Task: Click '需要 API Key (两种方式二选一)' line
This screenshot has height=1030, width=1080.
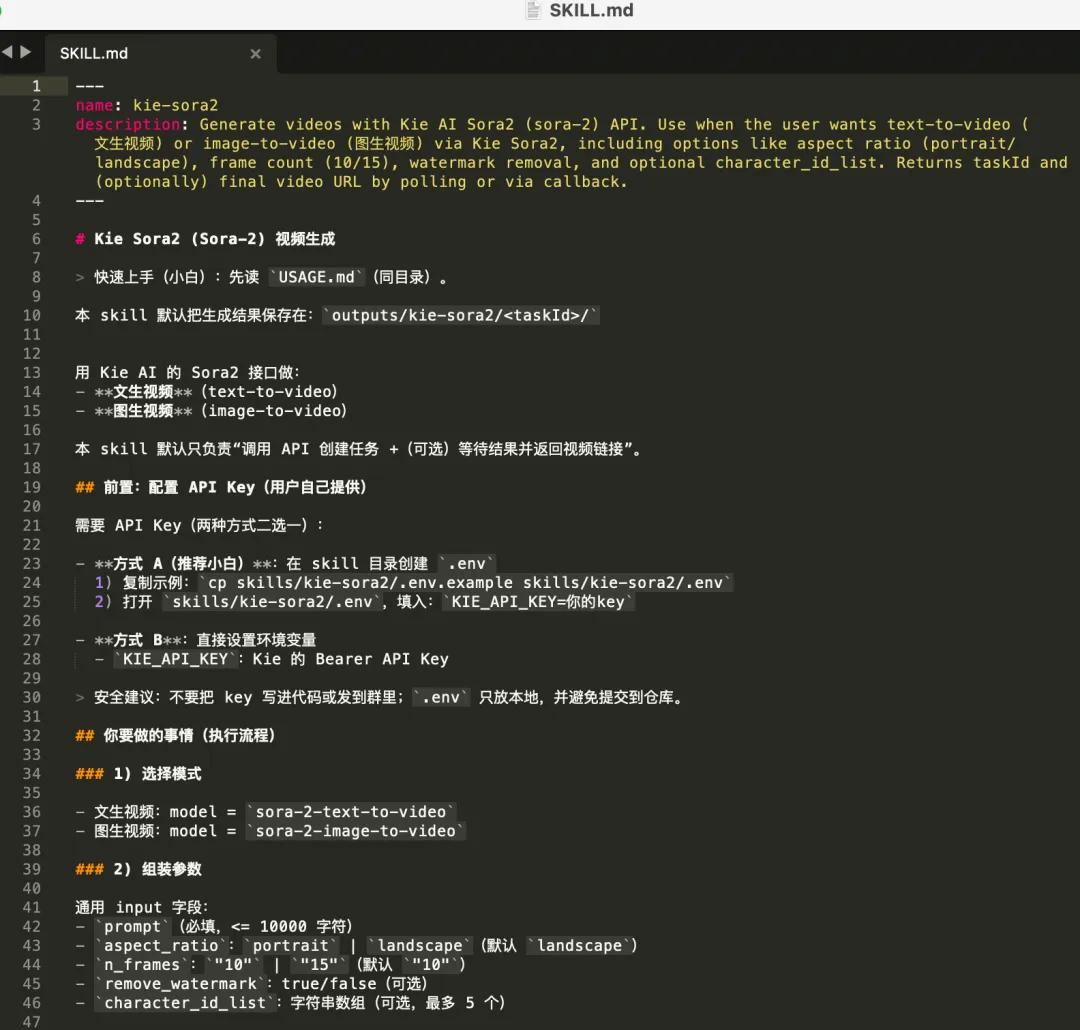Action: pyautogui.click(x=199, y=526)
